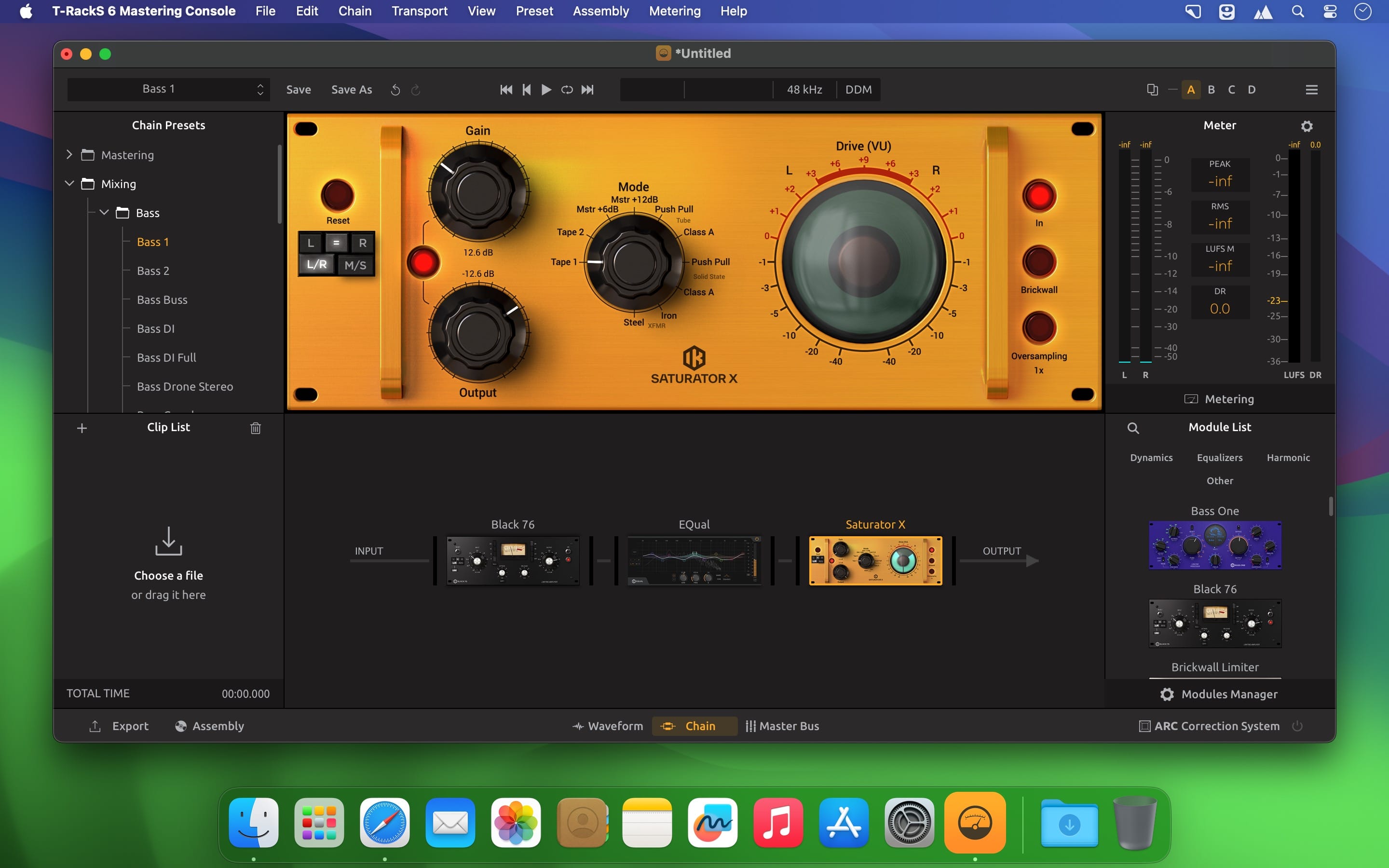Screen dimensions: 1389x868
Task: Click the previous step transport icon
Action: tap(526, 90)
